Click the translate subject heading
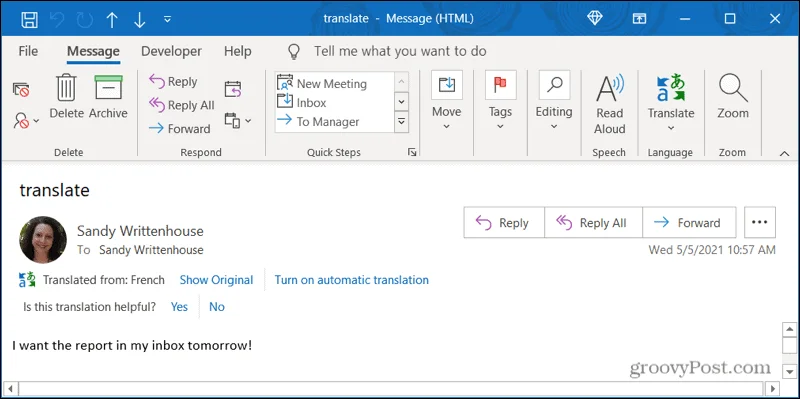The width and height of the screenshot is (800, 399). pyautogui.click(x=55, y=190)
